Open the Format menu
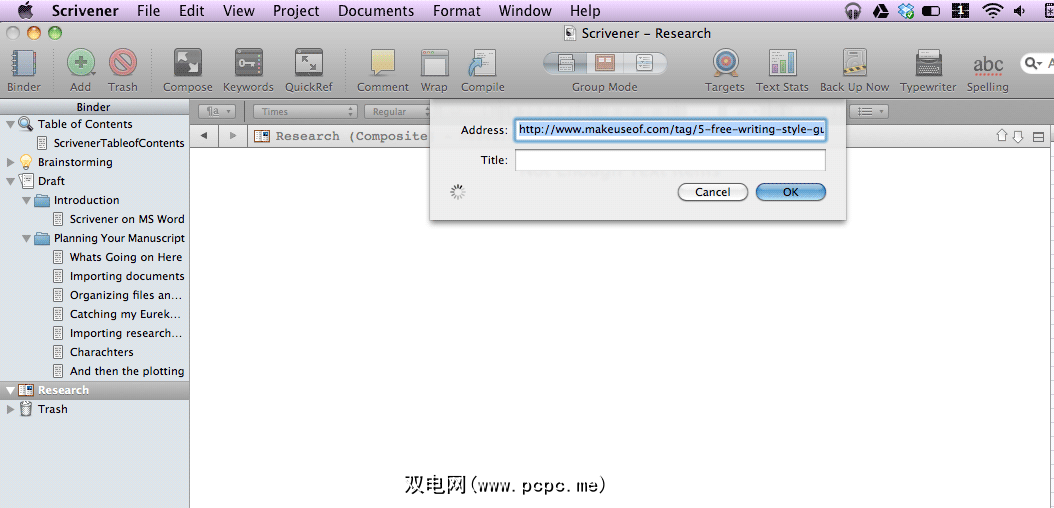The width and height of the screenshot is (1054, 508). click(x=456, y=11)
